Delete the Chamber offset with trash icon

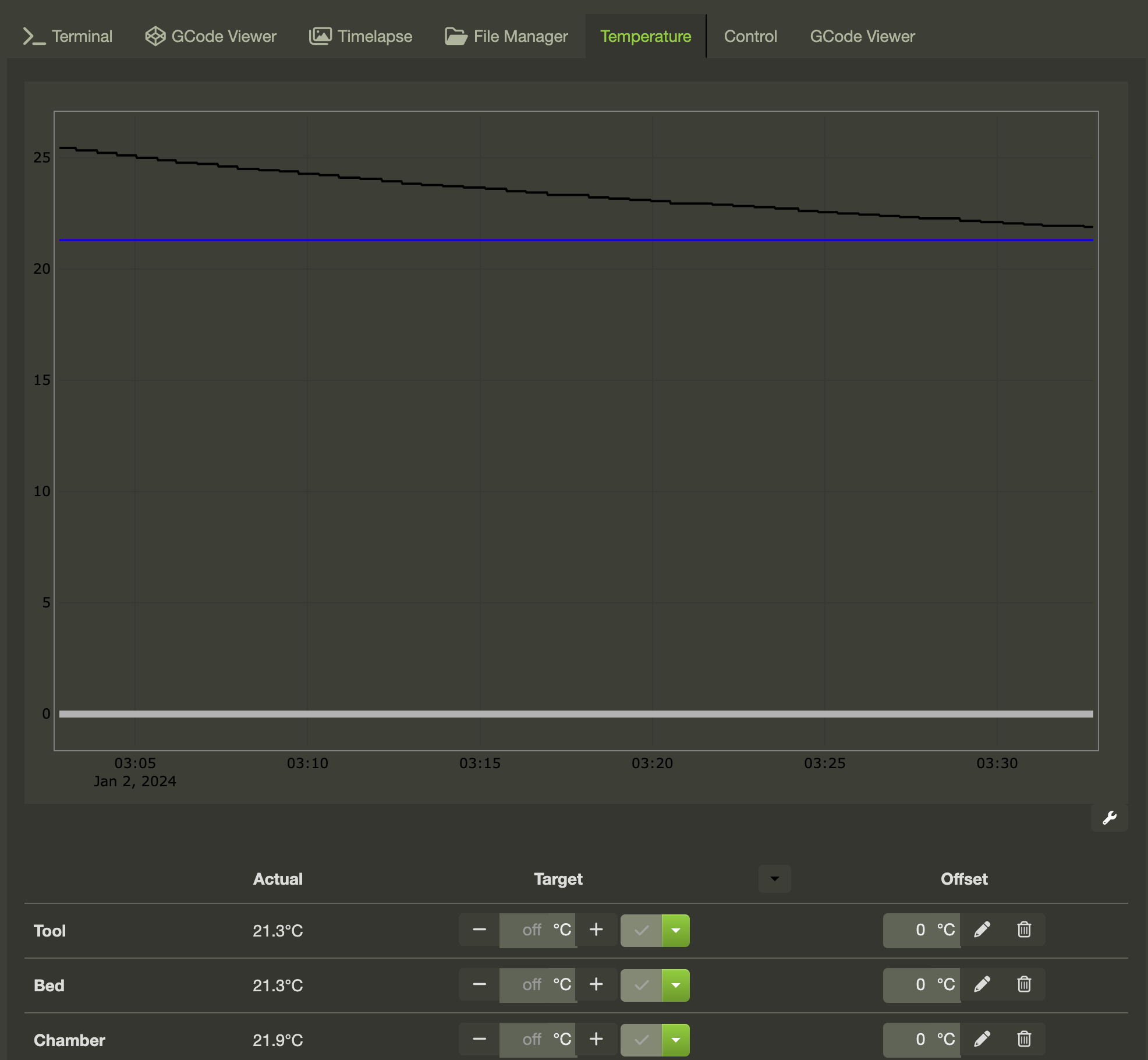coord(1024,1039)
